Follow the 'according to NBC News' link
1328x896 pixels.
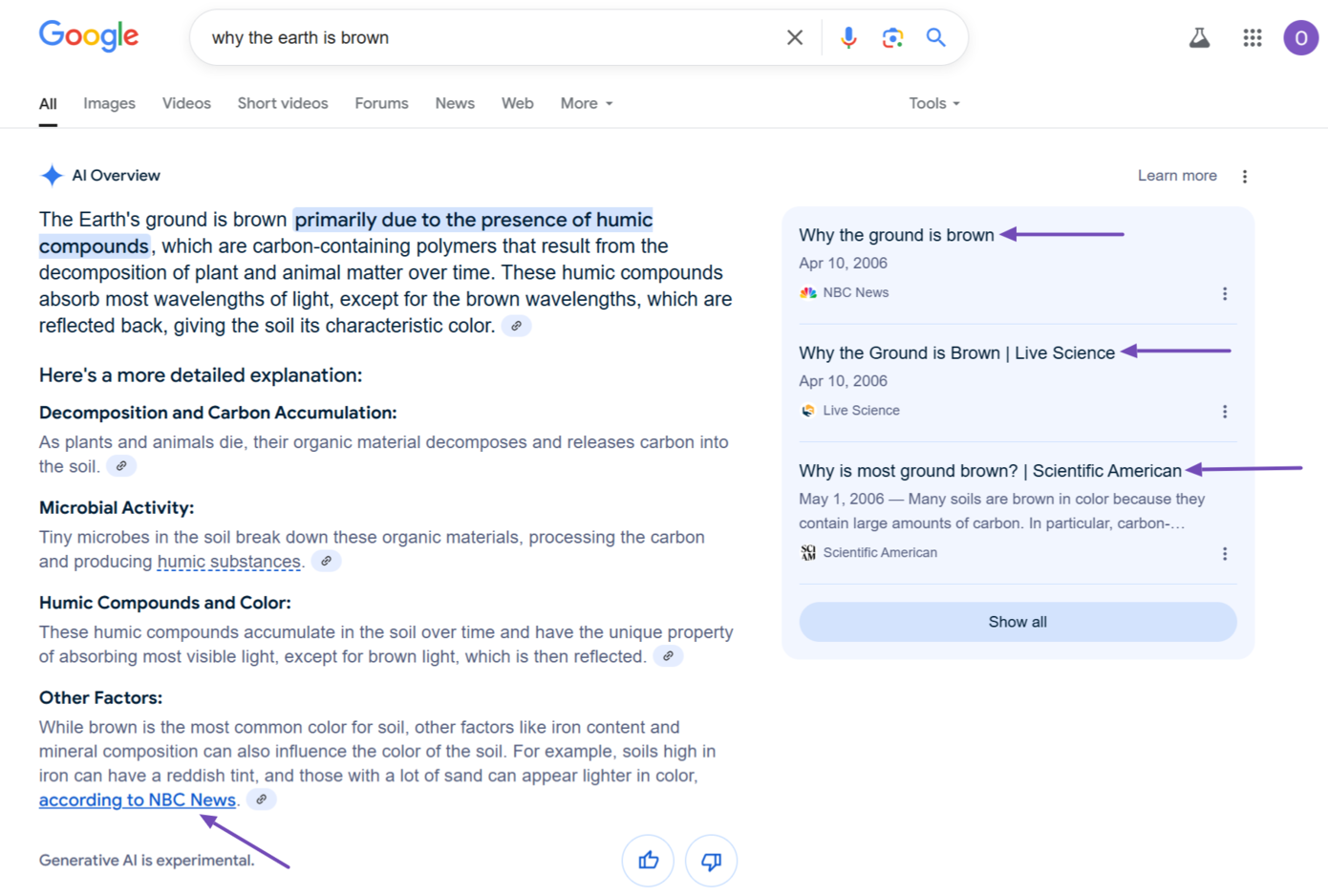click(138, 800)
